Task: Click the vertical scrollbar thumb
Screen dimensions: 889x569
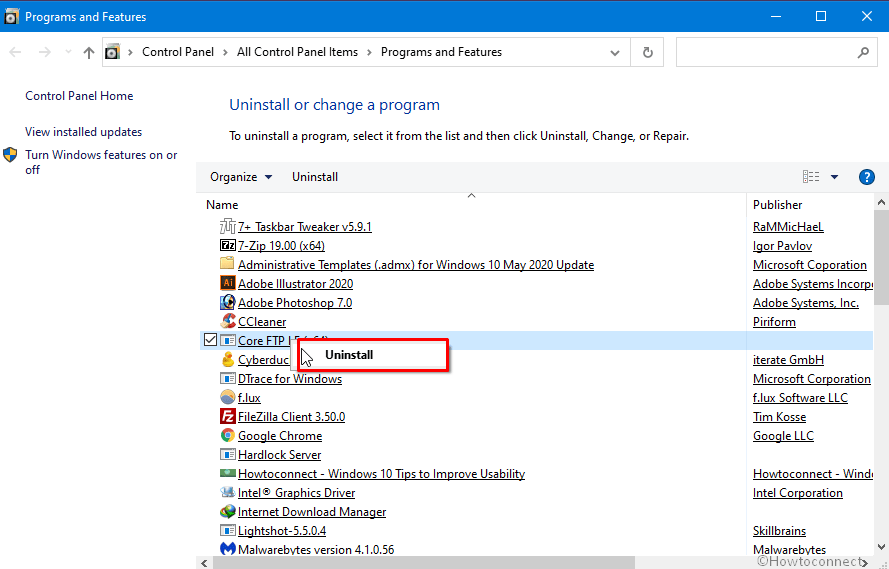Action: pos(881,258)
